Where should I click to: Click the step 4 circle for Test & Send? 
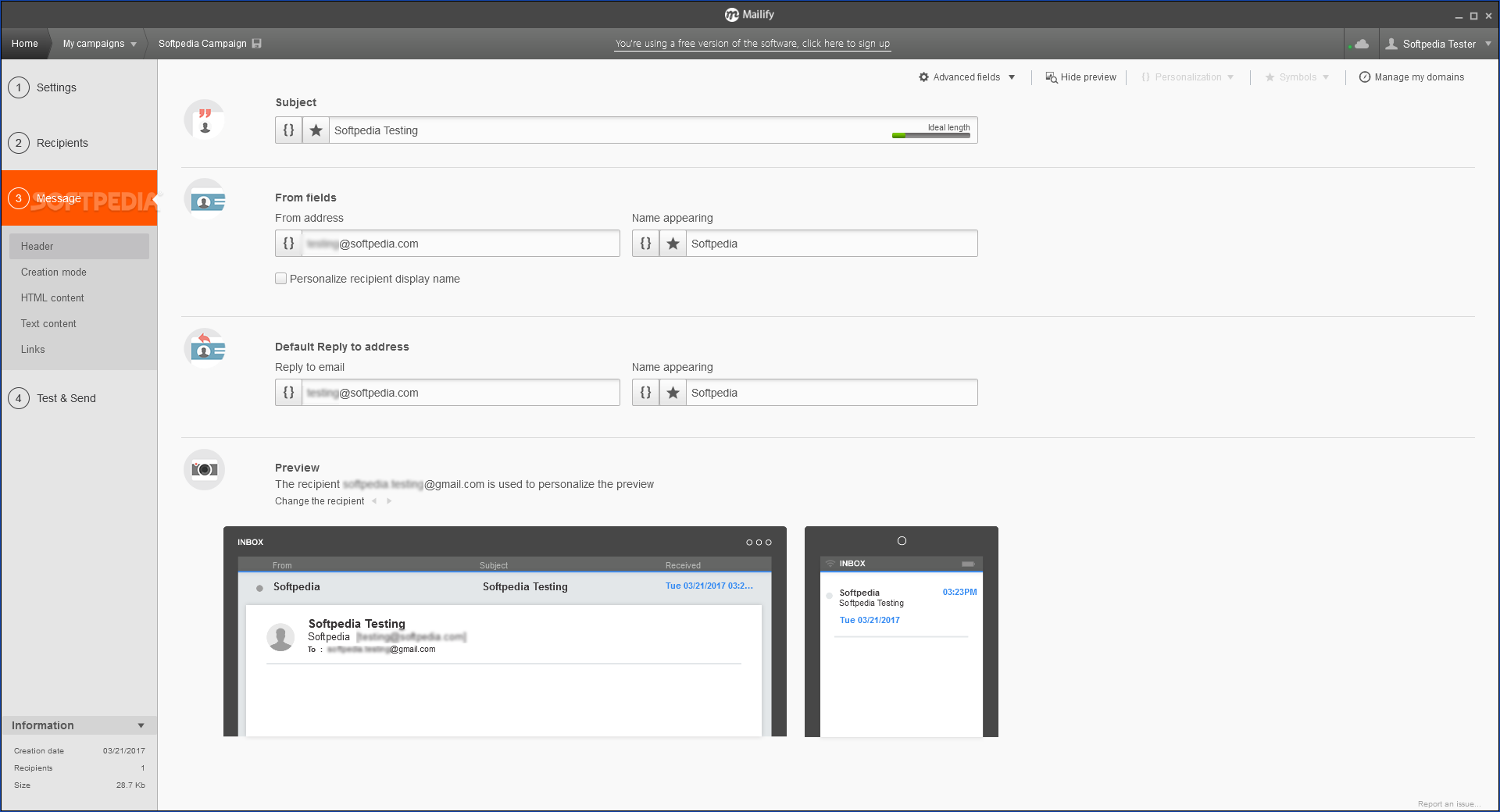click(x=19, y=398)
